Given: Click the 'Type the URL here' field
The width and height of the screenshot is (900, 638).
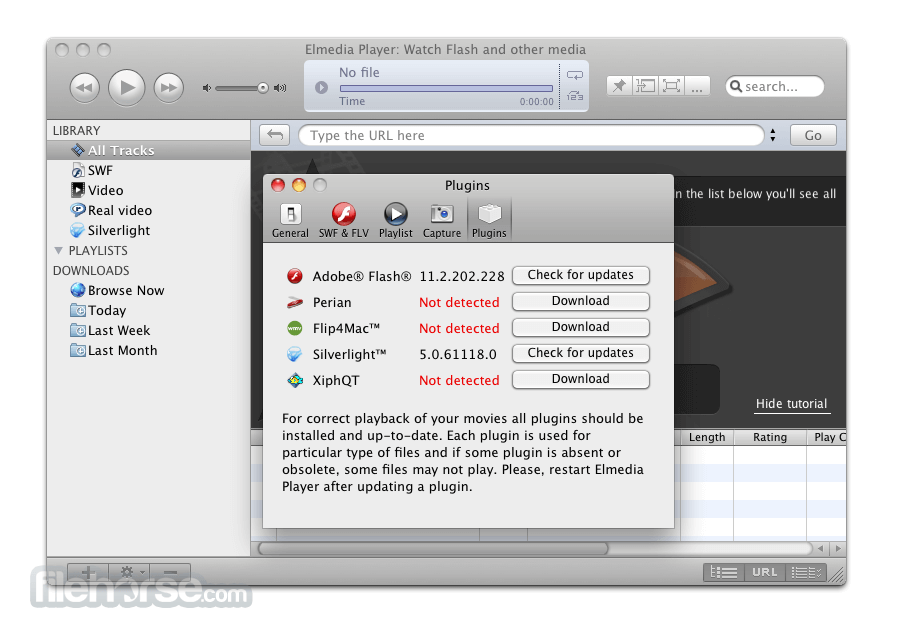Looking at the screenshot, I should (x=531, y=135).
